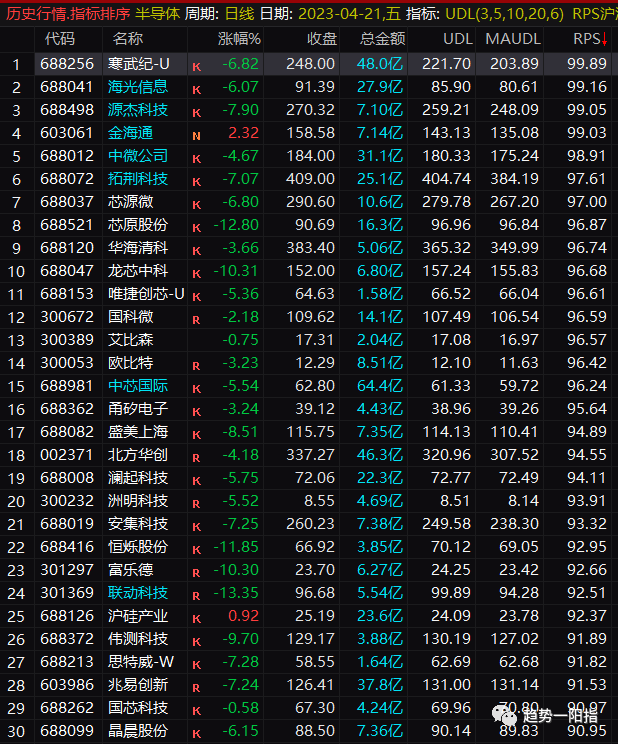Screen dimensions: 618x744
Task: Click the R marker in 富乐德 row
Action: click(197, 574)
